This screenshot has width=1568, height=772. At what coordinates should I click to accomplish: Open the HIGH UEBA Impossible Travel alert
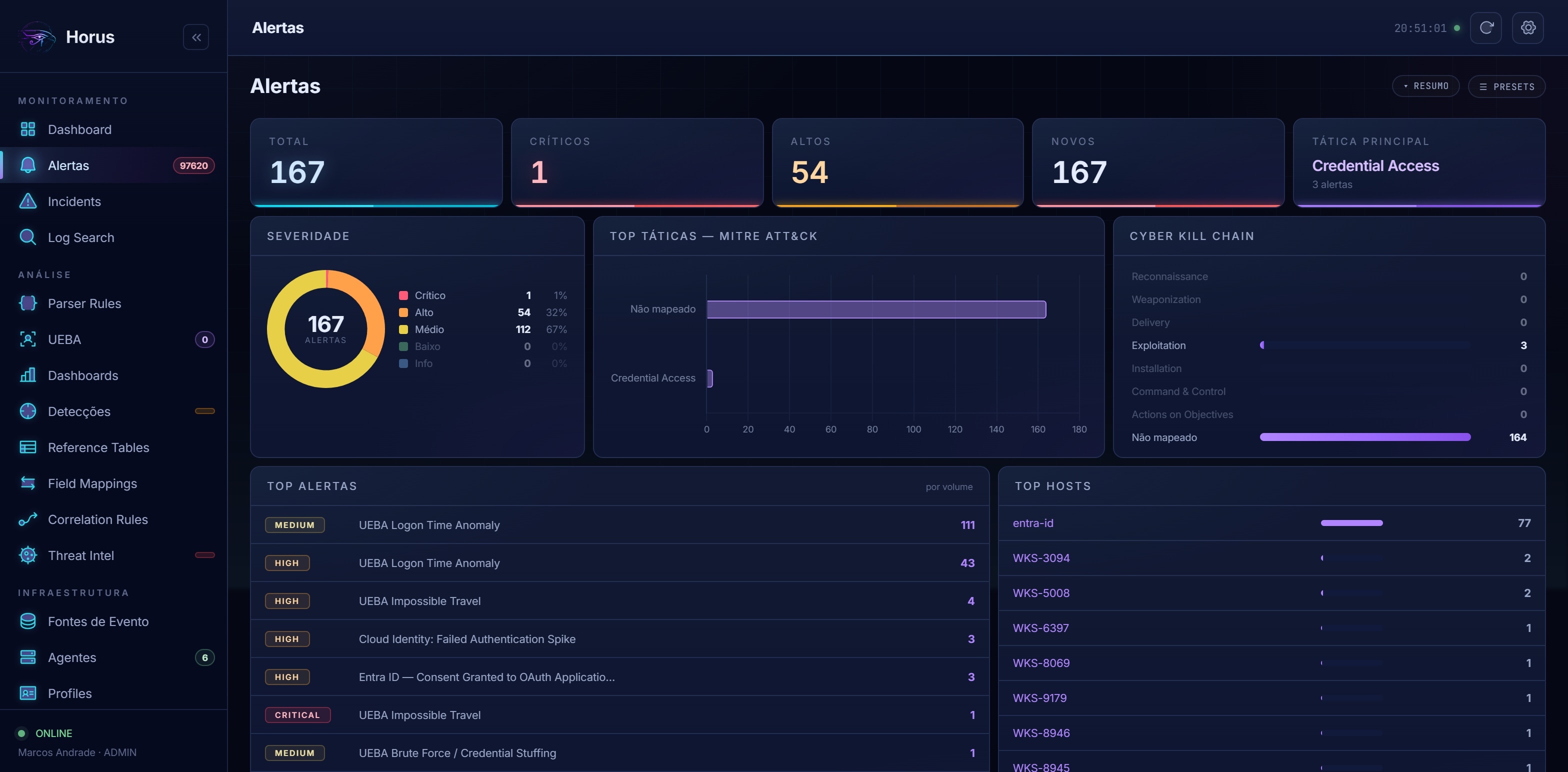pyautogui.click(x=619, y=601)
